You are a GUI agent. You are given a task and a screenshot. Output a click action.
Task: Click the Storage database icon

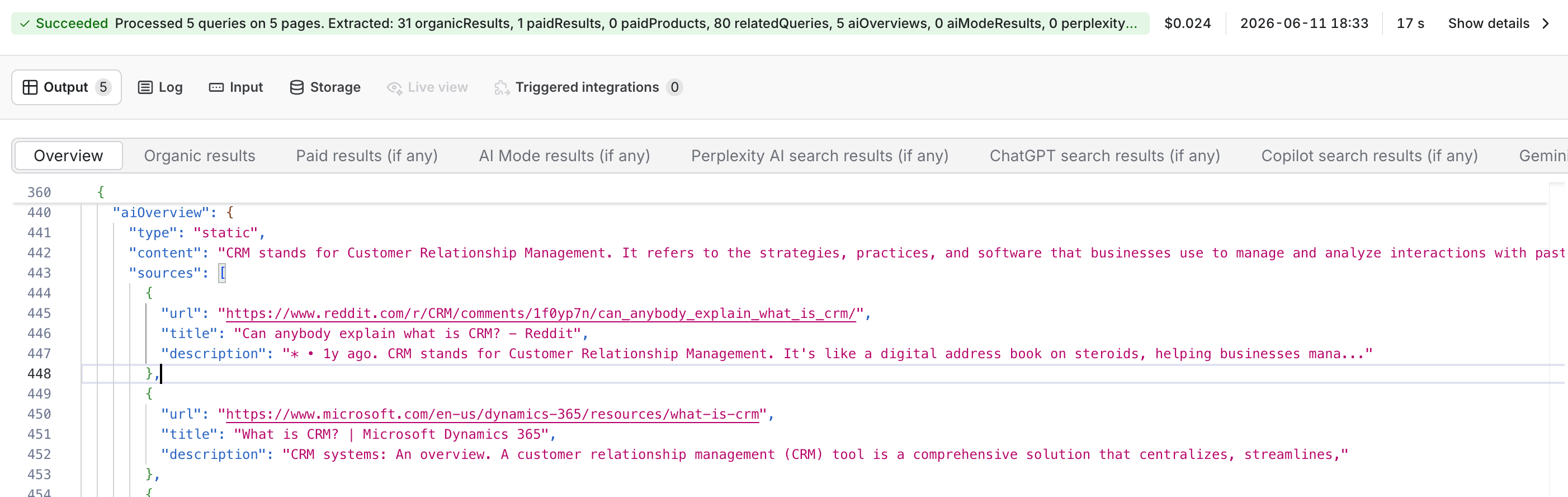pos(296,87)
